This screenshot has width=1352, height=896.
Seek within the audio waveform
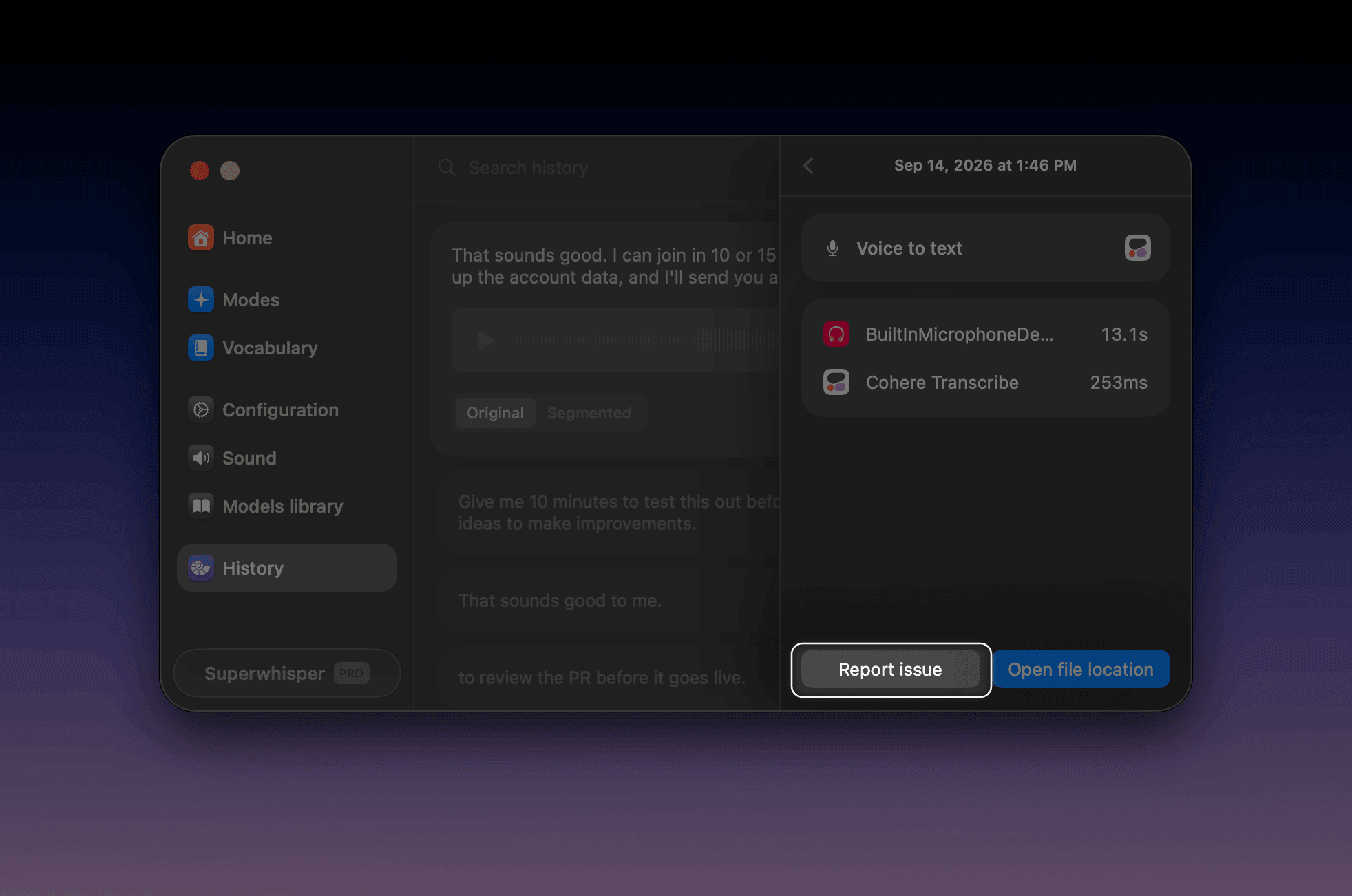[647, 340]
